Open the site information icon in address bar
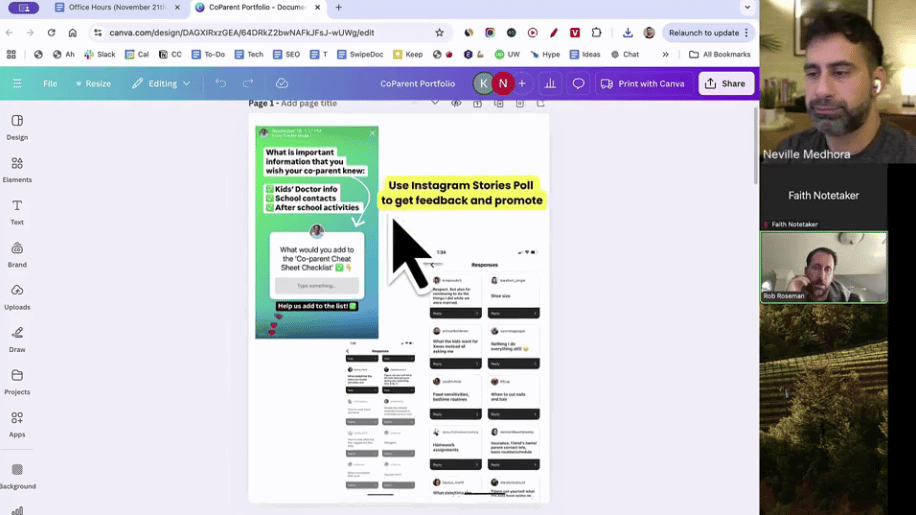The width and height of the screenshot is (916, 515). pyautogui.click(x=98, y=33)
